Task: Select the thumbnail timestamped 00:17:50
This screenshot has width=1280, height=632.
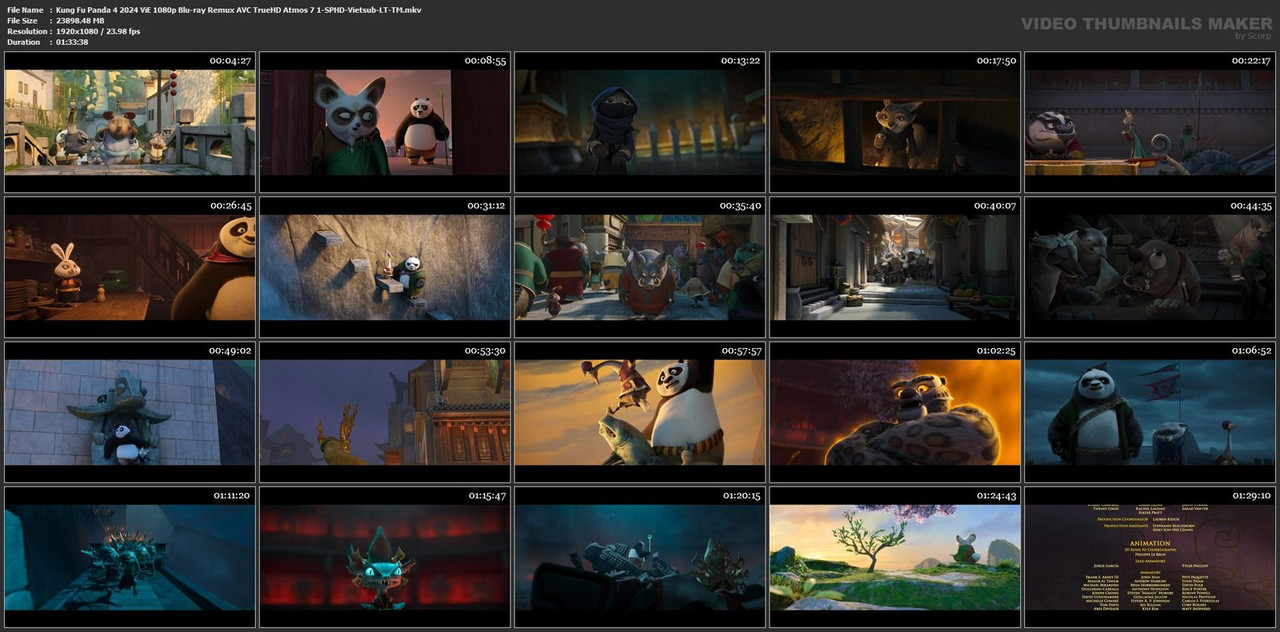Action: pyautogui.click(x=895, y=122)
